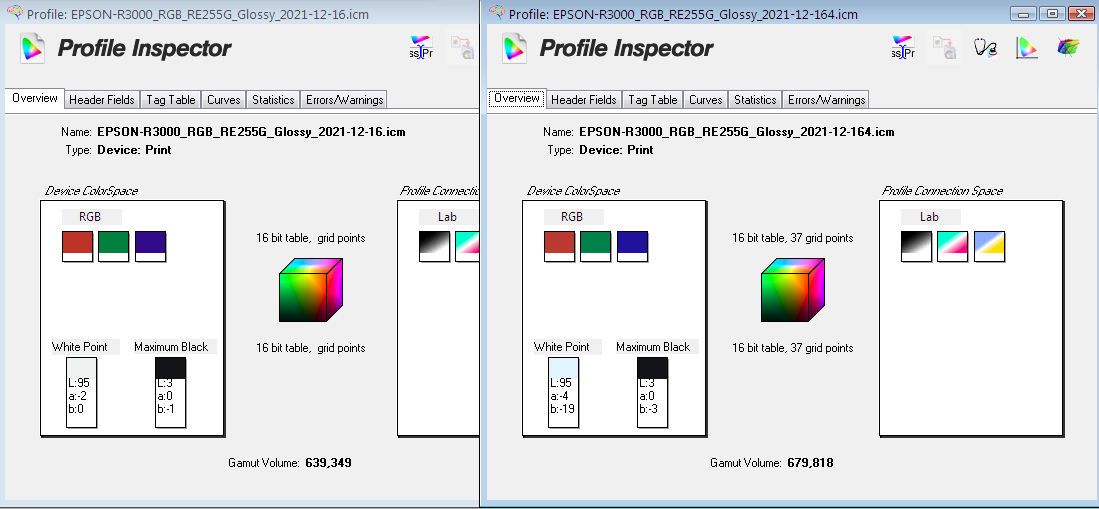Image resolution: width=1099 pixels, height=509 pixels.
Task: Click the right window title bar app icon
Action: pyautogui.click(x=496, y=12)
